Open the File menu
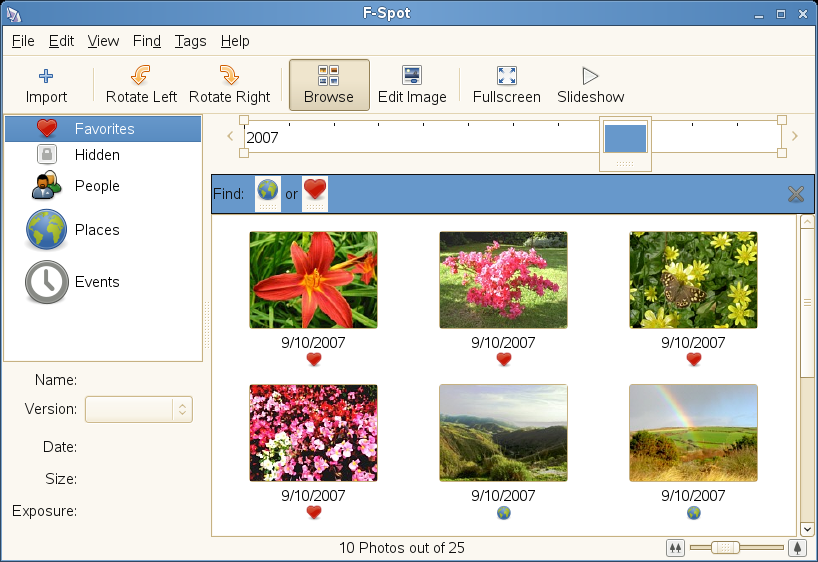This screenshot has height=562, width=818. click(x=23, y=41)
